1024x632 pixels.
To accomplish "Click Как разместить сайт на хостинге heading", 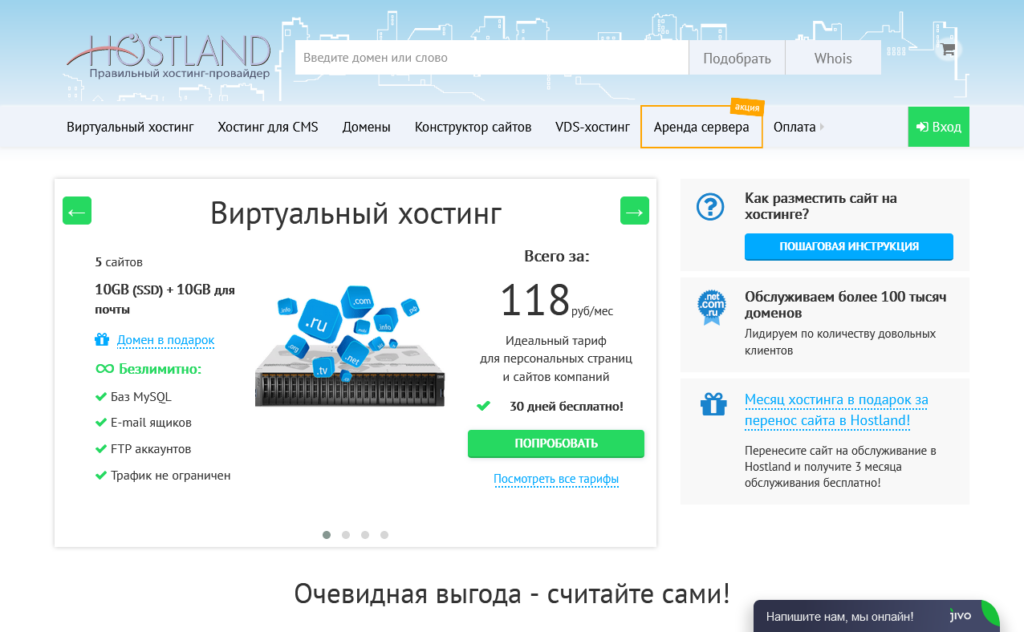I will coord(820,206).
